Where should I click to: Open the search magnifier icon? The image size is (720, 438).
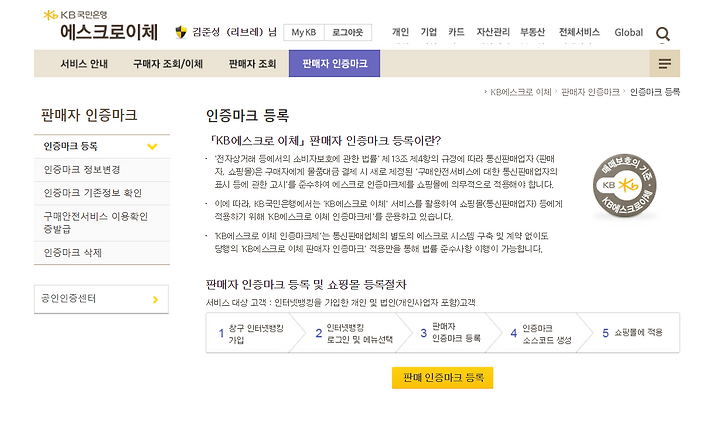[663, 34]
